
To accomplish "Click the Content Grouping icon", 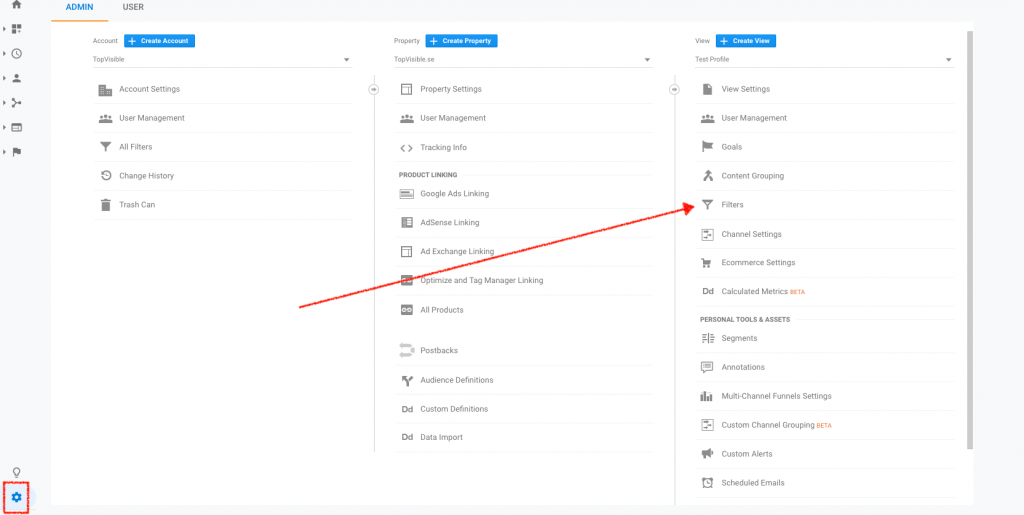I will pyautogui.click(x=707, y=176).
